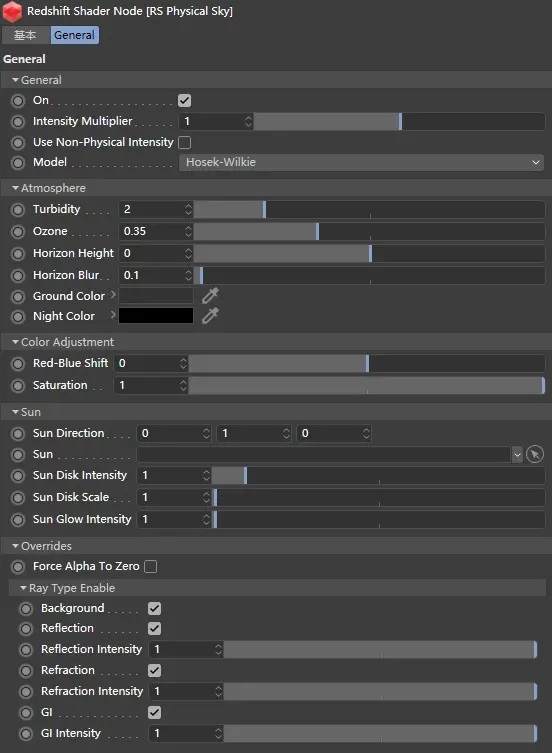Click the Intensity Multiplier stepper arrows
The image size is (552, 753).
(248, 121)
